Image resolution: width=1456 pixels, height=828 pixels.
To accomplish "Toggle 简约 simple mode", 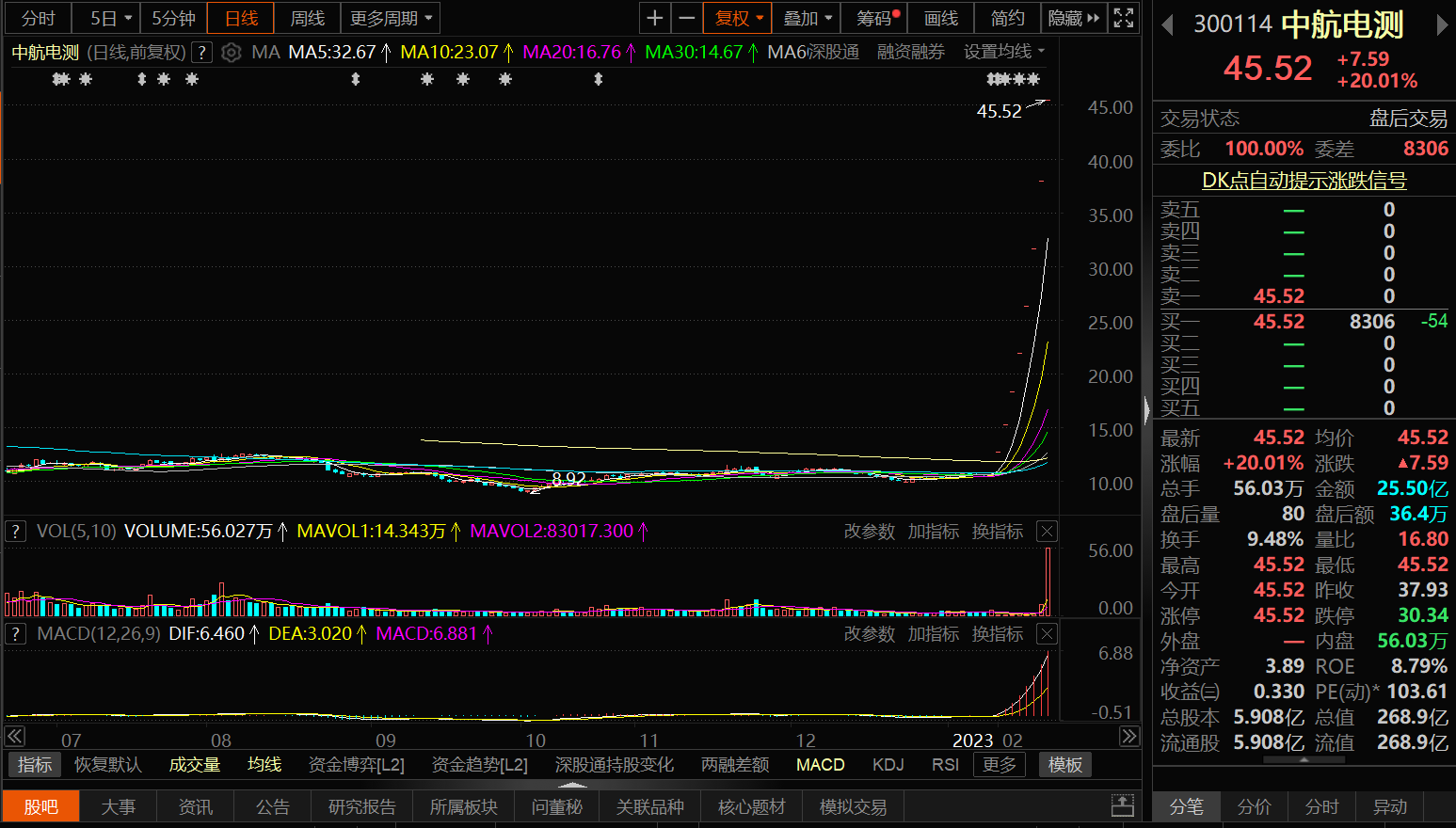I will pyautogui.click(x=1007, y=18).
